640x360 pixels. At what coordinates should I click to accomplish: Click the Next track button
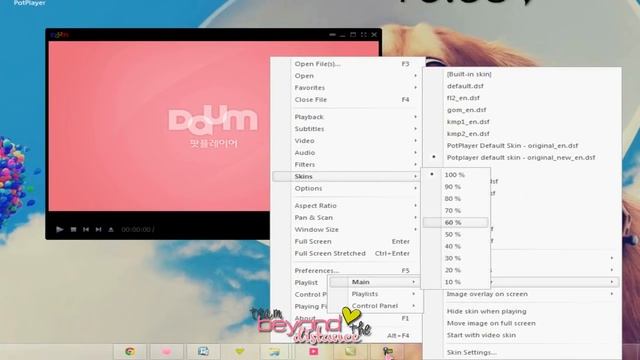click(x=98, y=230)
